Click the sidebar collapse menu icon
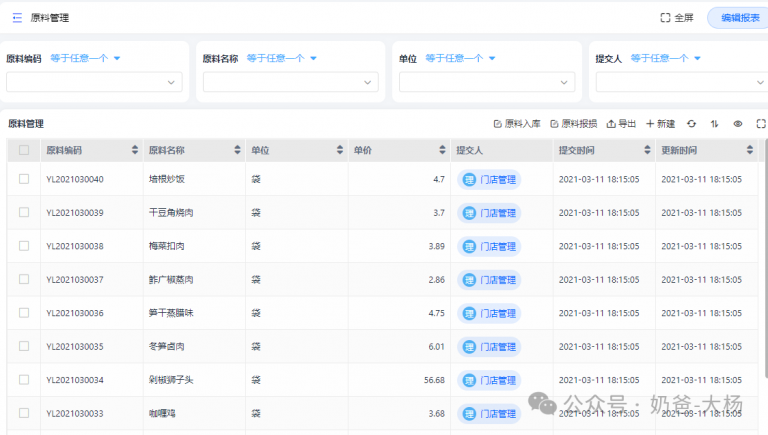This screenshot has width=768, height=435. click(x=17, y=18)
